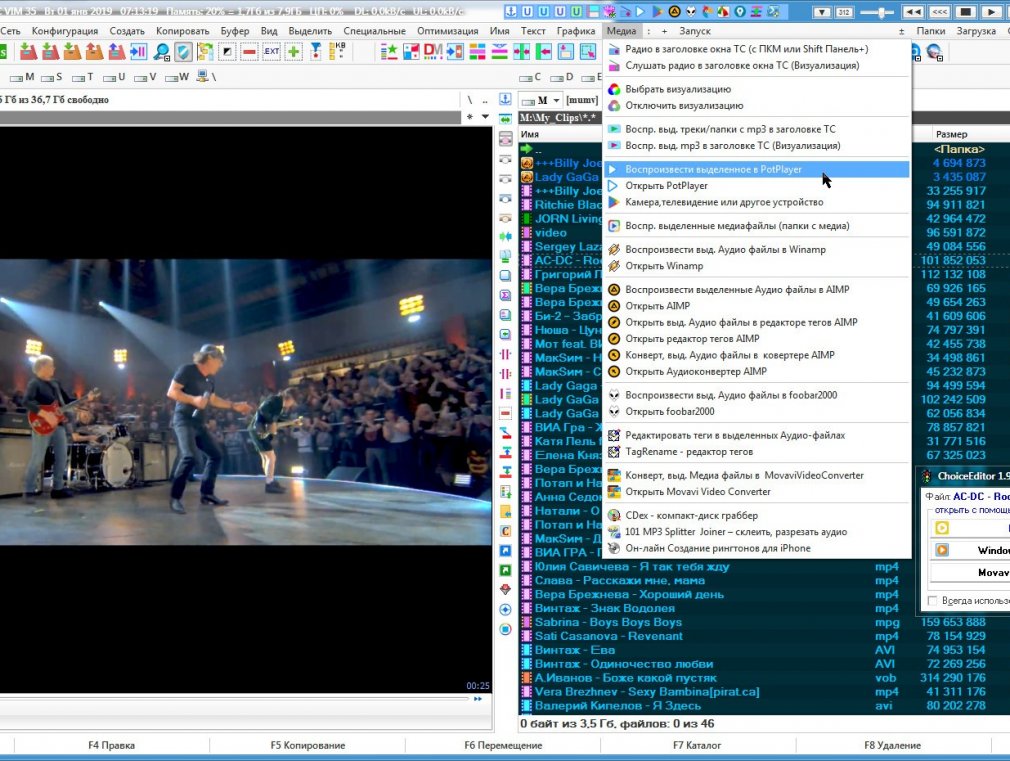The height and width of the screenshot is (761, 1010).
Task: Click the Размер column header
Action: 952,134
